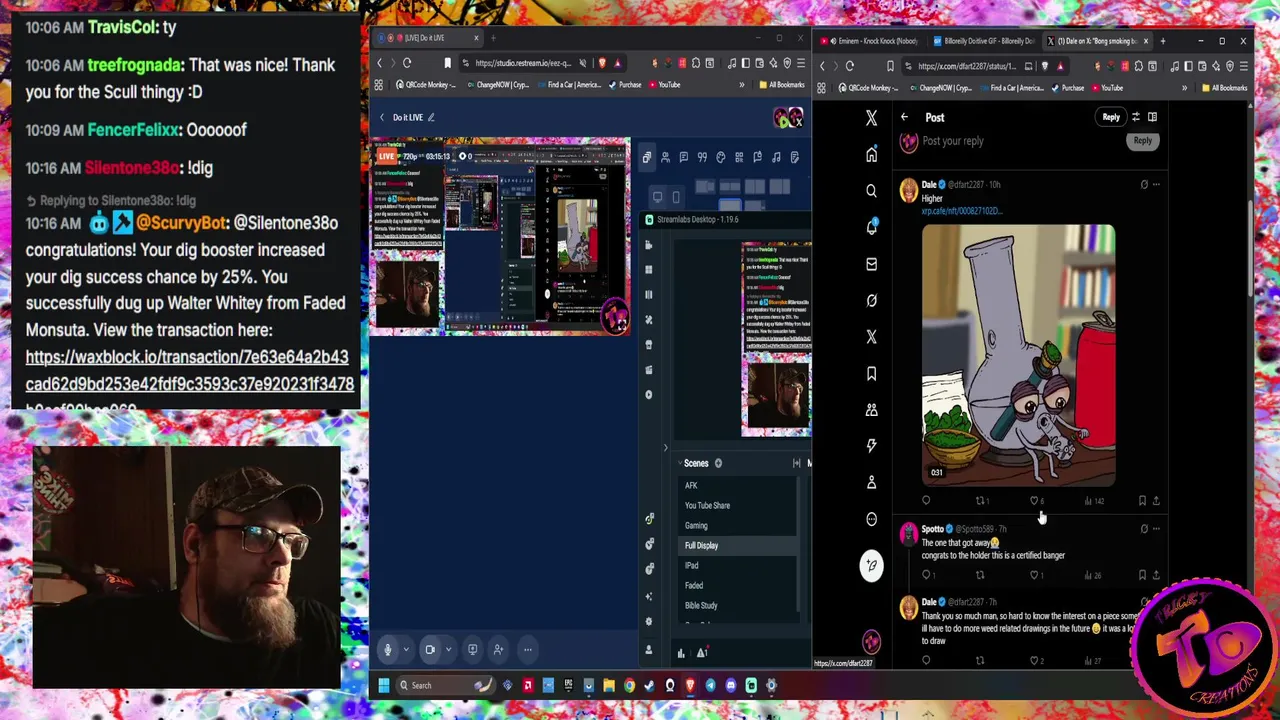Share Dale's Higher post
The image size is (1280, 720).
tap(1156, 501)
